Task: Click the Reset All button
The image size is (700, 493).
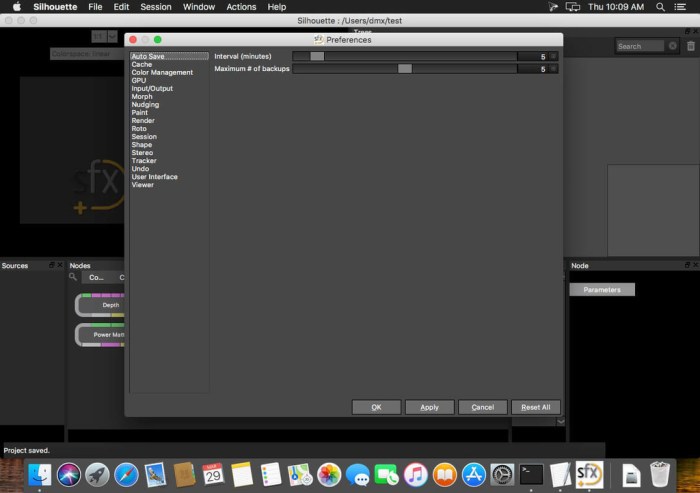Action: (536, 407)
